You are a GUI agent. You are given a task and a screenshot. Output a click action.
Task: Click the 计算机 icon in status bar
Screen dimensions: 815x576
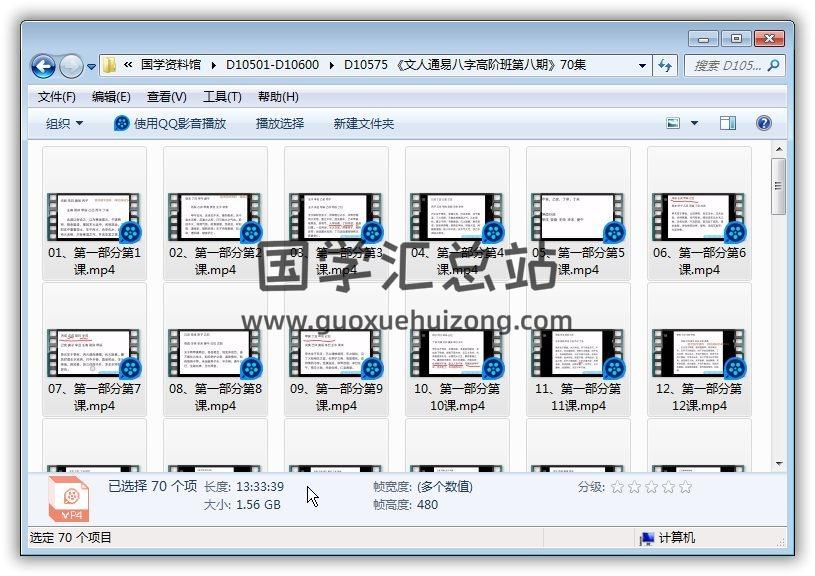coord(648,538)
